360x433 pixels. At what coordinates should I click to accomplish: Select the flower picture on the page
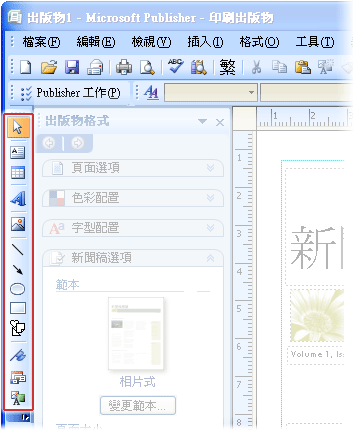click(317, 315)
